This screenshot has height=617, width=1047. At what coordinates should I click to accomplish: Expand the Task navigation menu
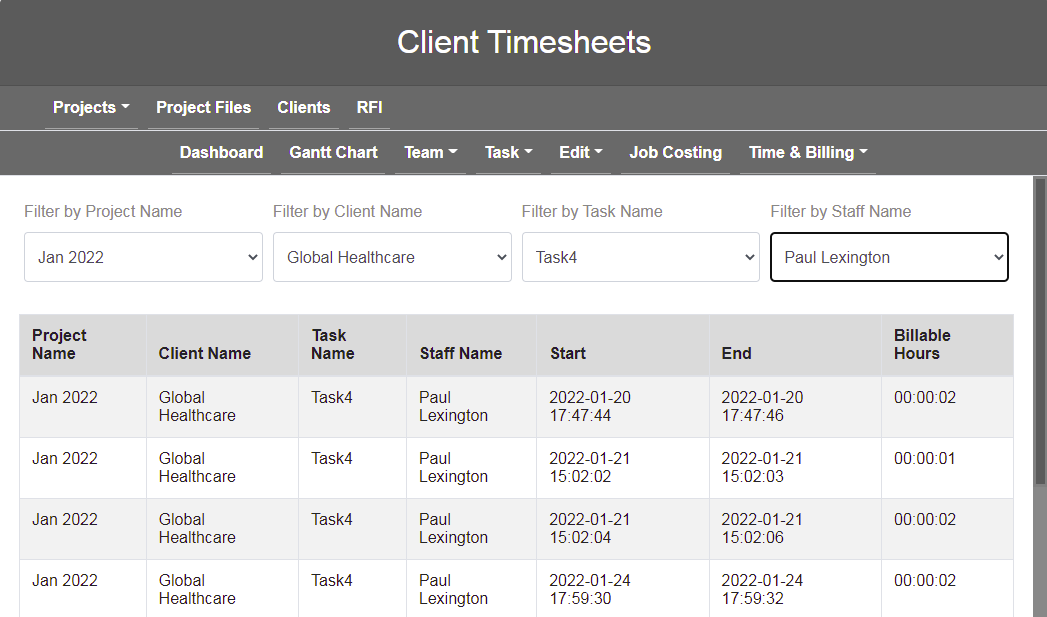tap(508, 153)
